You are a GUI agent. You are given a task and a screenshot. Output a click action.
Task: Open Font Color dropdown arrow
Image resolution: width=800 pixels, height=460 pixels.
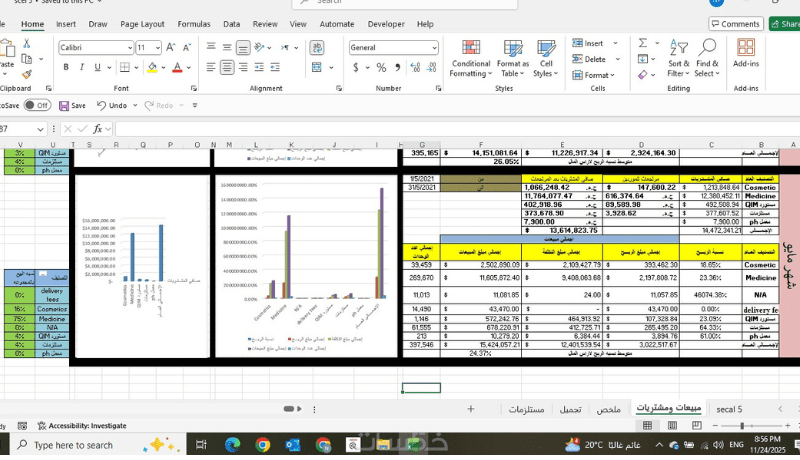click(189, 67)
